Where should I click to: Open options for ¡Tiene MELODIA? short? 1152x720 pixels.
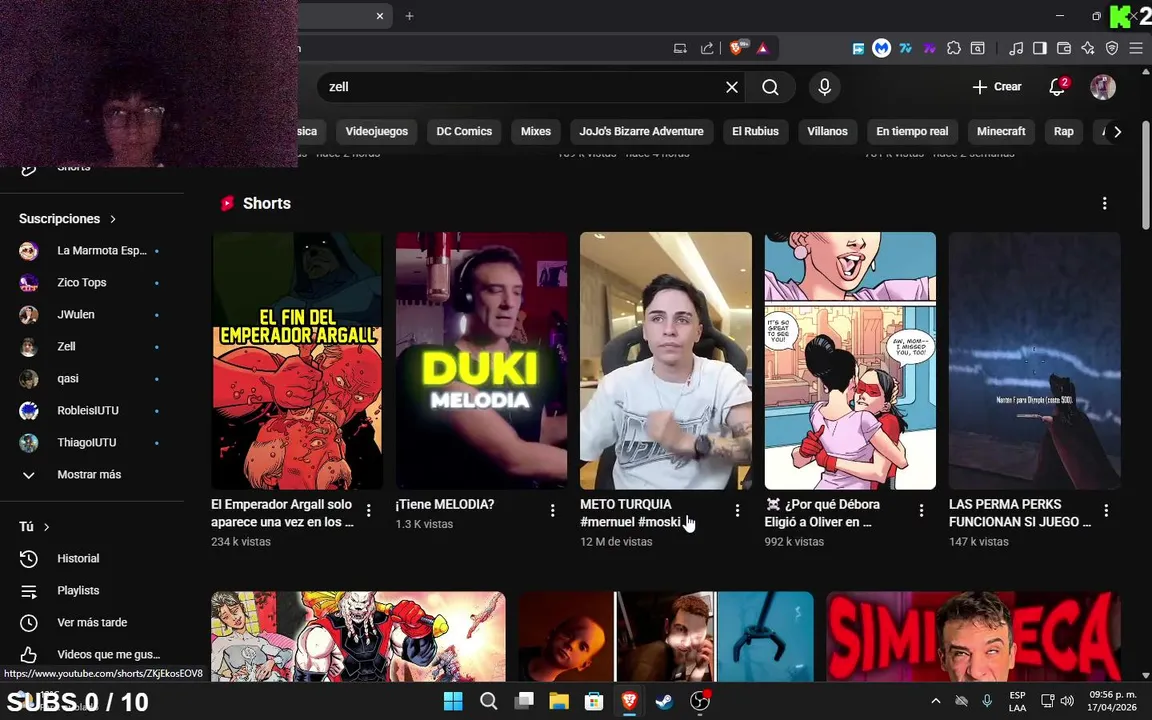click(553, 510)
